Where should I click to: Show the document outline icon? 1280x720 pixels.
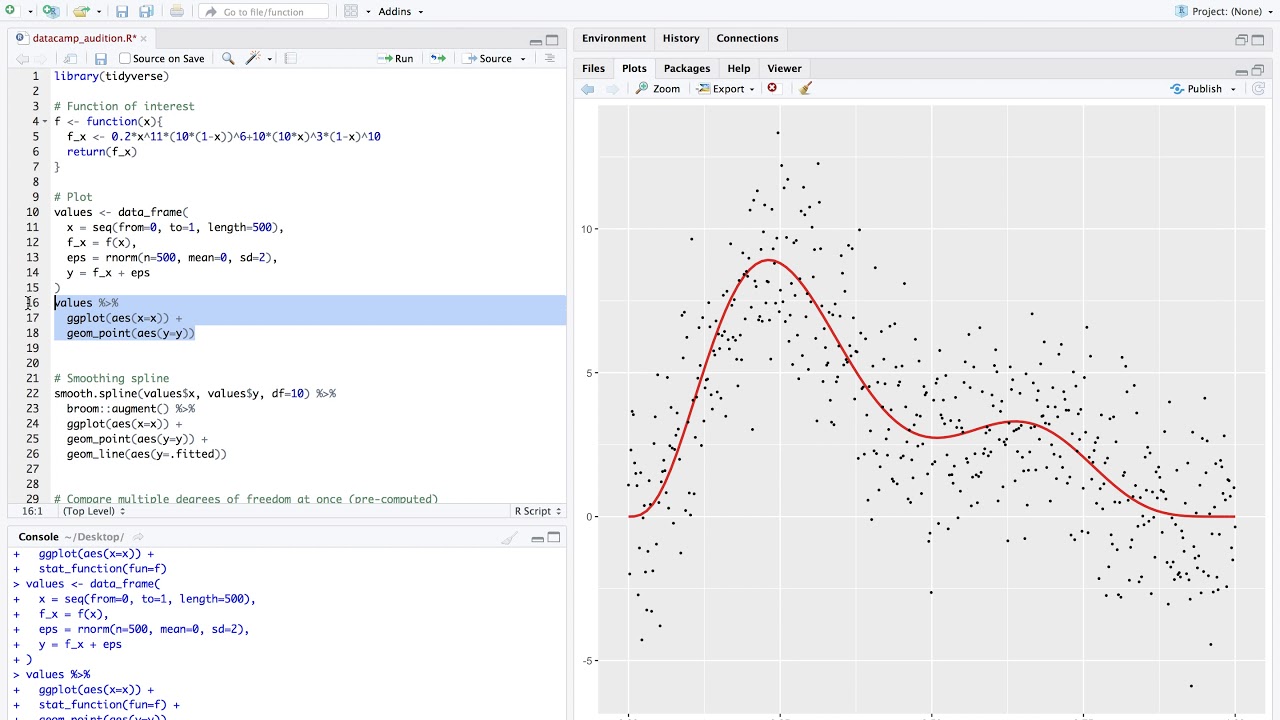tap(549, 58)
